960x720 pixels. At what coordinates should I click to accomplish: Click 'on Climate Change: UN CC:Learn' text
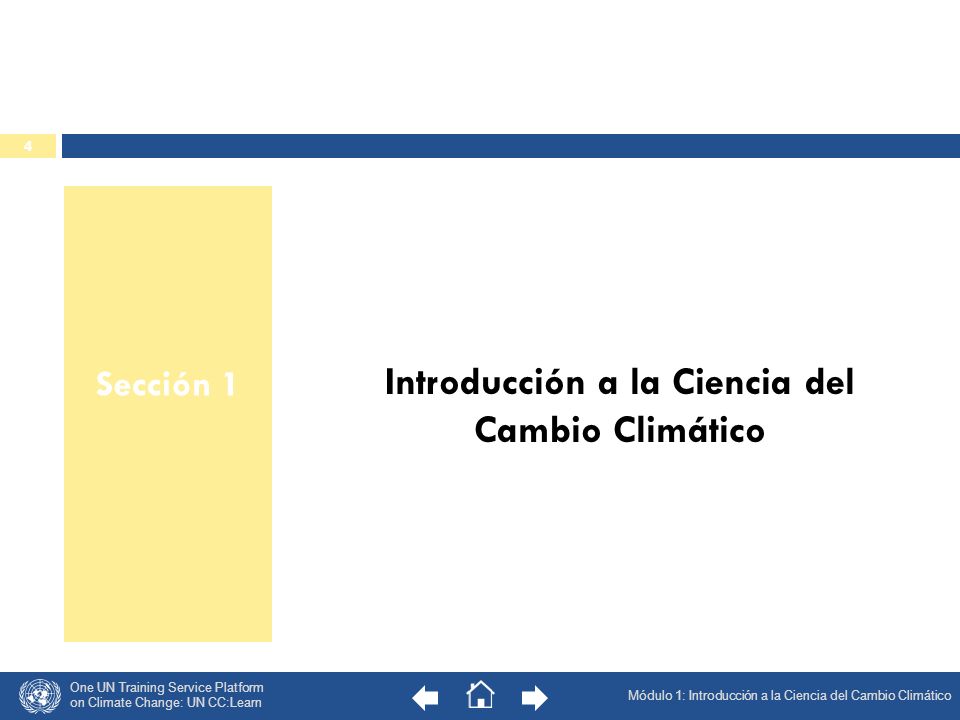(165, 703)
